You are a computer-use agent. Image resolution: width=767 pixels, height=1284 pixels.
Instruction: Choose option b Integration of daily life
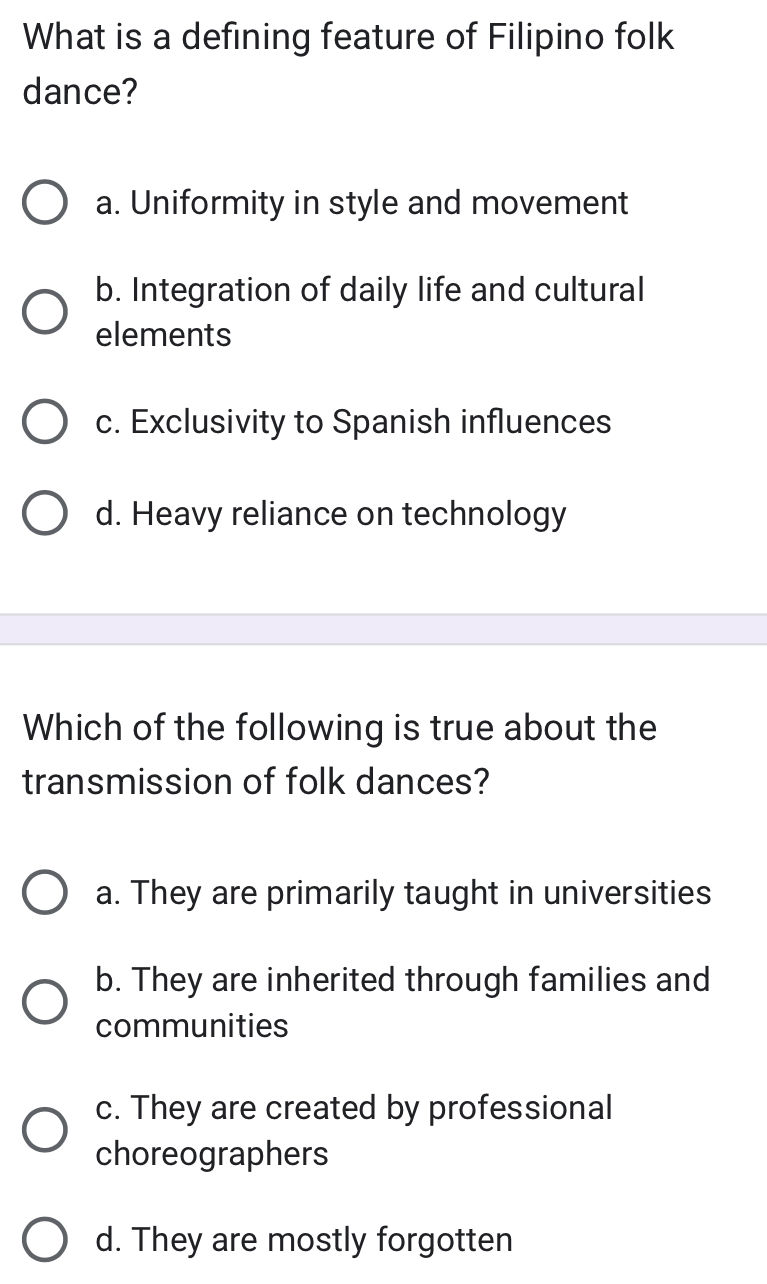click(44, 311)
